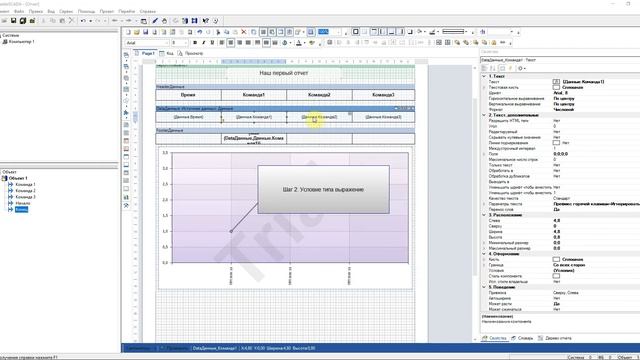Collapse the '3. Расположение' property group
The height and width of the screenshot is (360, 640).
coord(484,215)
